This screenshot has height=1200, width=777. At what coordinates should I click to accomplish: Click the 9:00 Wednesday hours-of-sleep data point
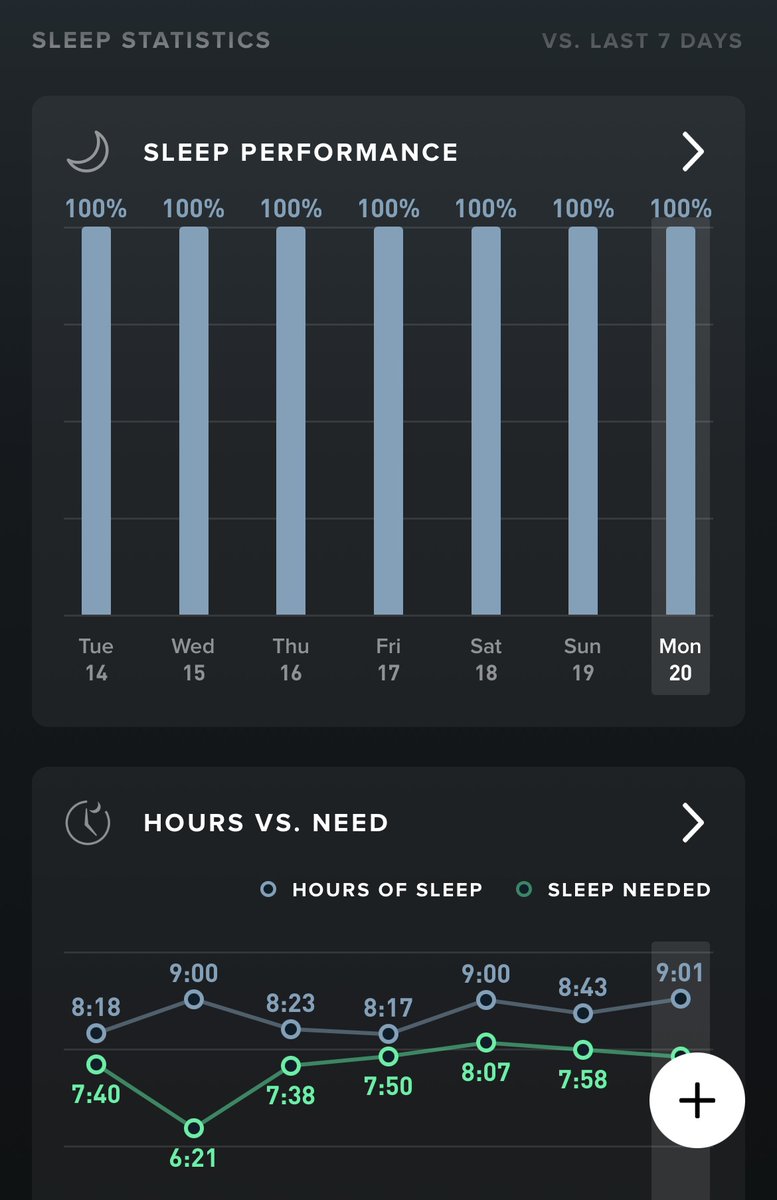(x=194, y=999)
